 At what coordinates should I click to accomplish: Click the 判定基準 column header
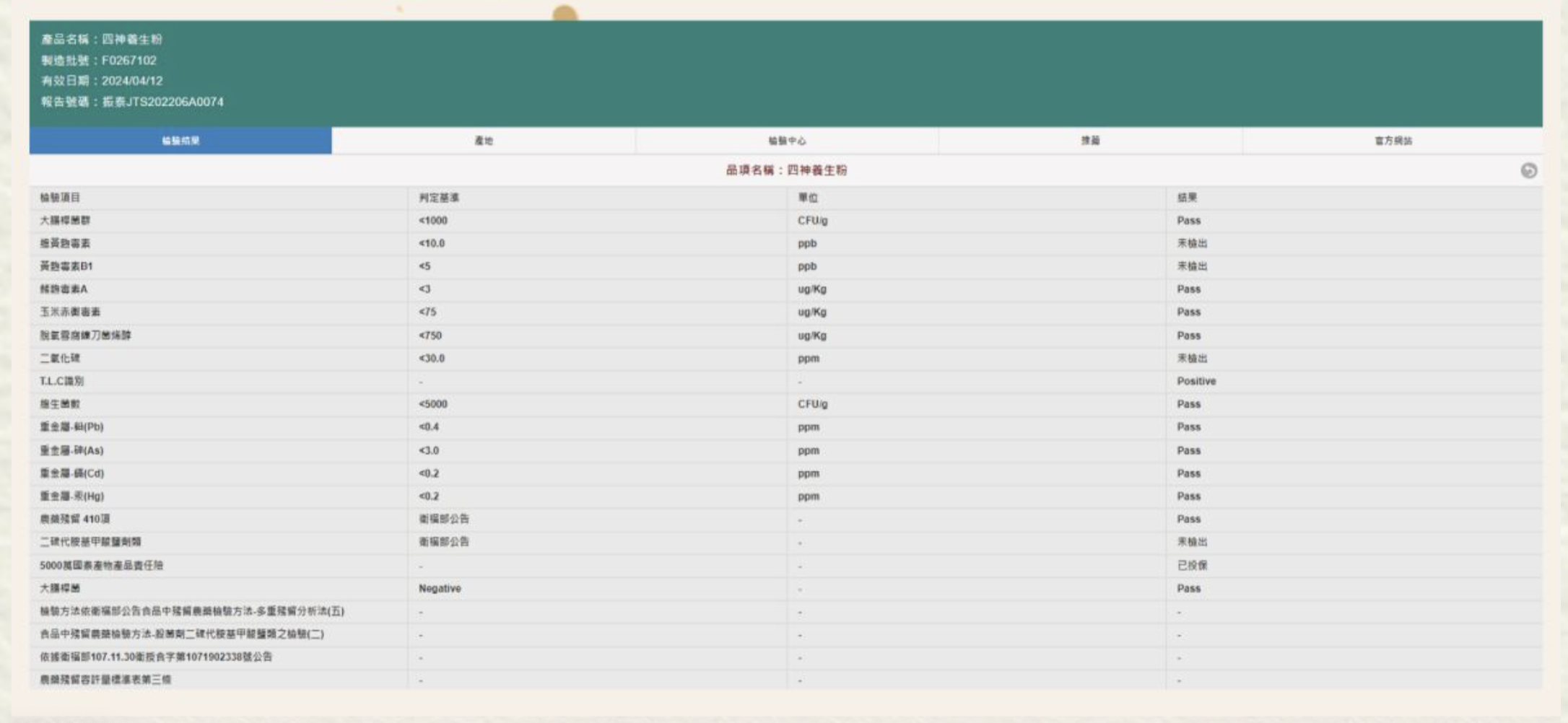[439, 198]
